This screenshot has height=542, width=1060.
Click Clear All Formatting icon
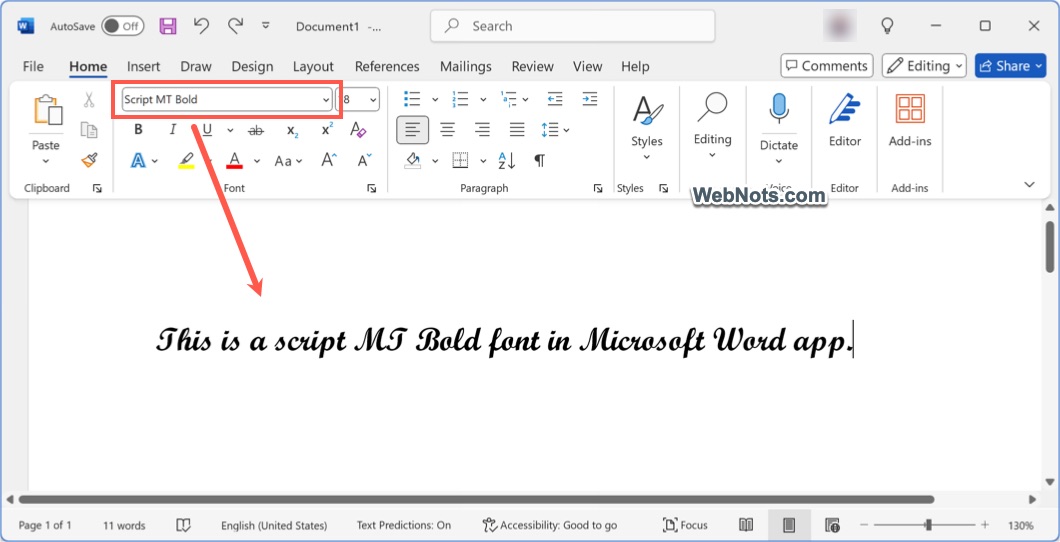358,130
